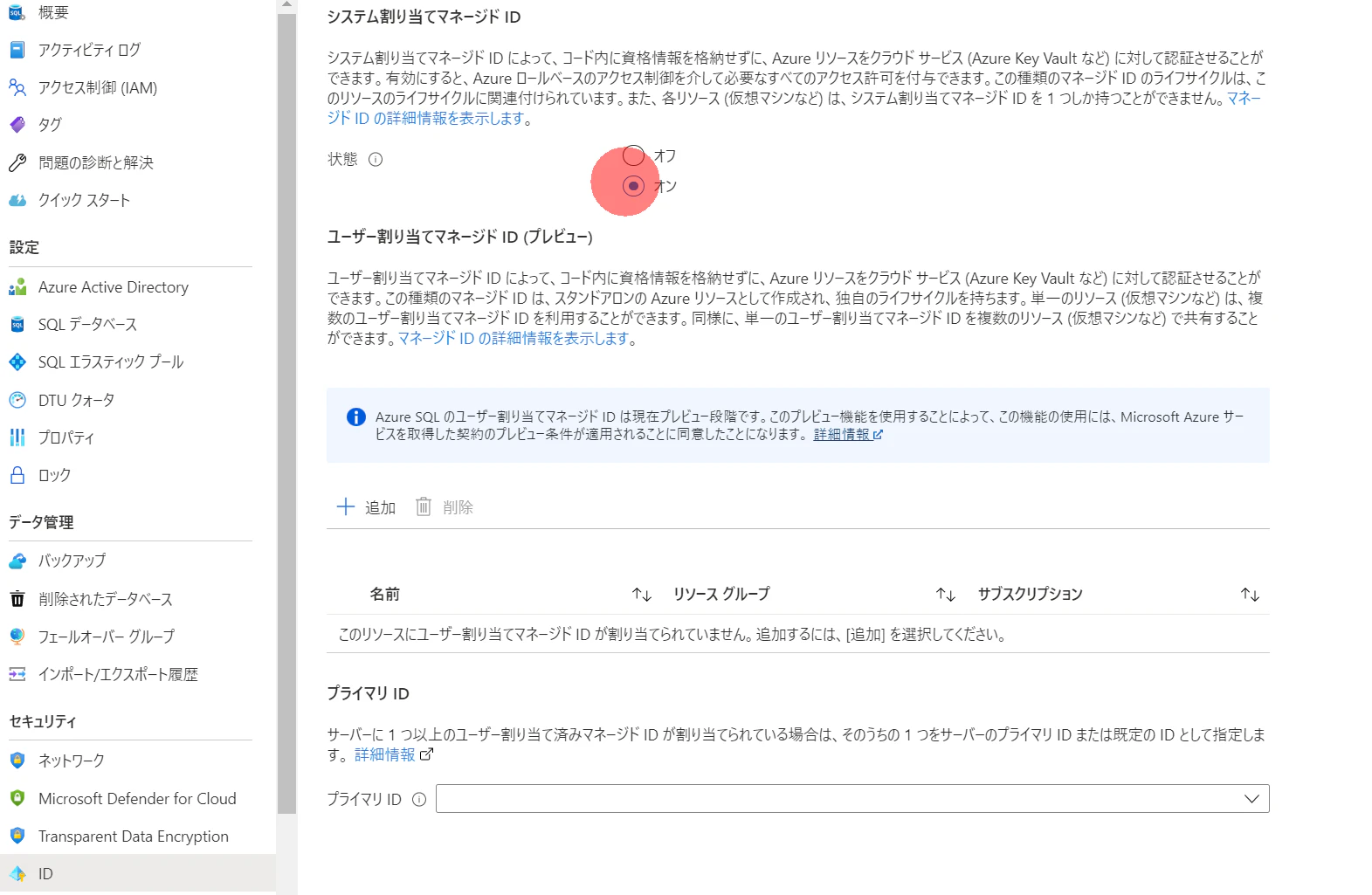Click the ネットワーク shield icon
The height and width of the screenshot is (895, 1372).
[17, 761]
